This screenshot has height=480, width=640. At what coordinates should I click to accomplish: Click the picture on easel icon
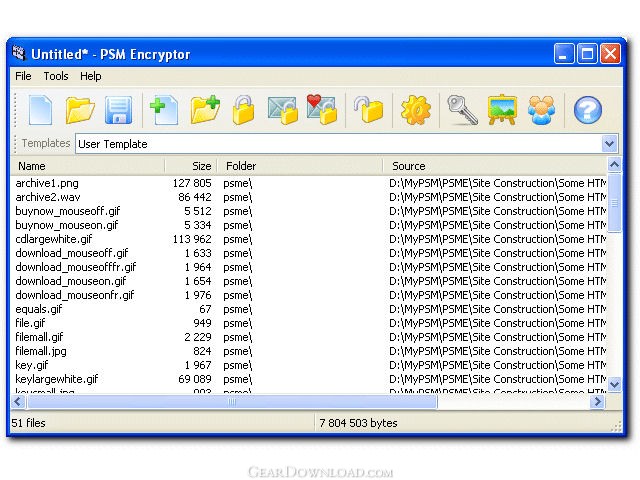[502, 109]
